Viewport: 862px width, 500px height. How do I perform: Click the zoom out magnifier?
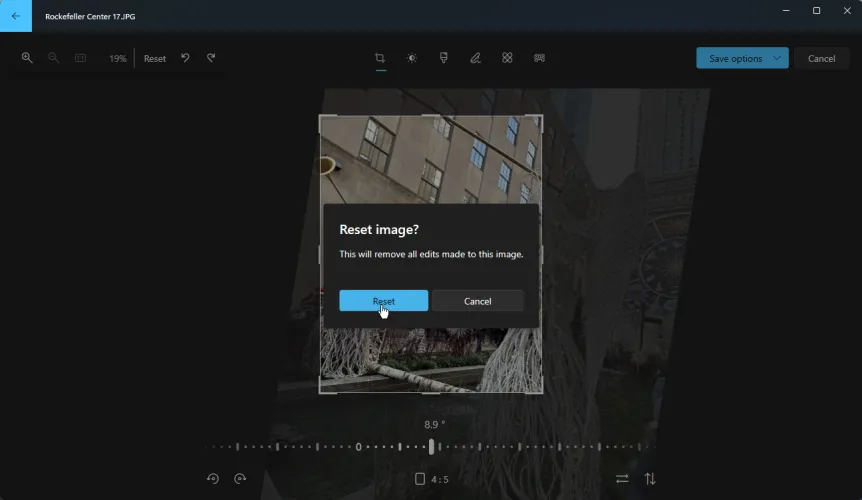[x=53, y=58]
